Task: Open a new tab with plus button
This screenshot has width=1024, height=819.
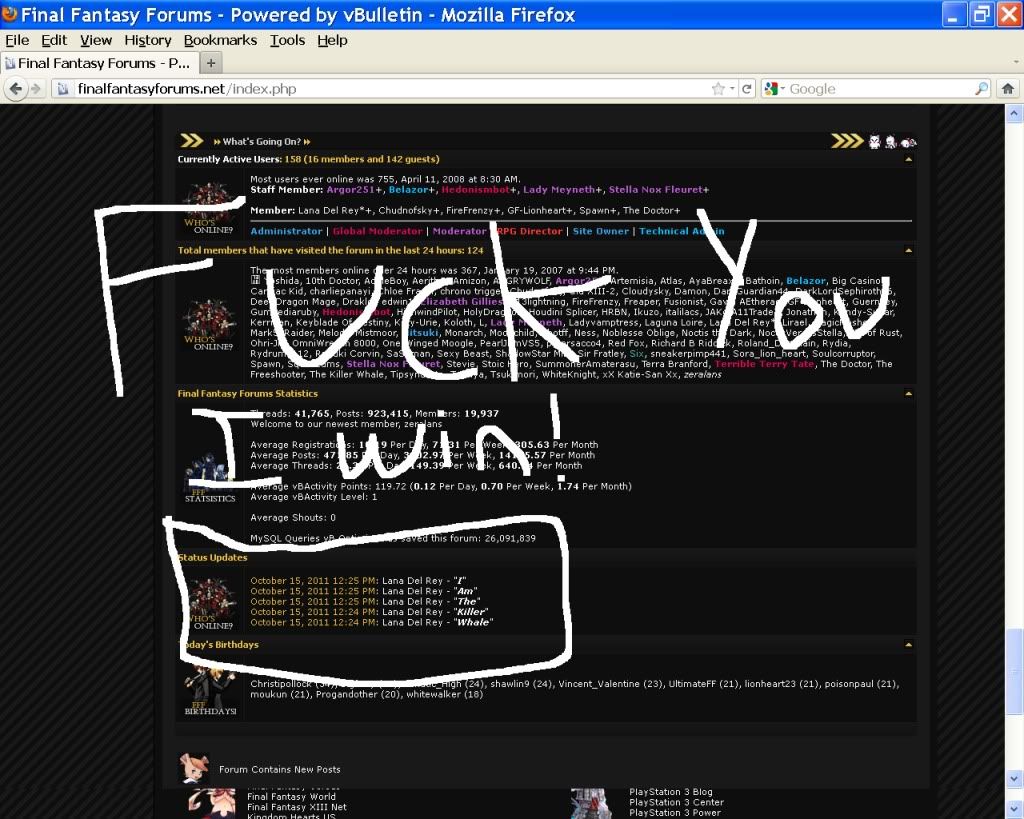Action: pos(211,63)
